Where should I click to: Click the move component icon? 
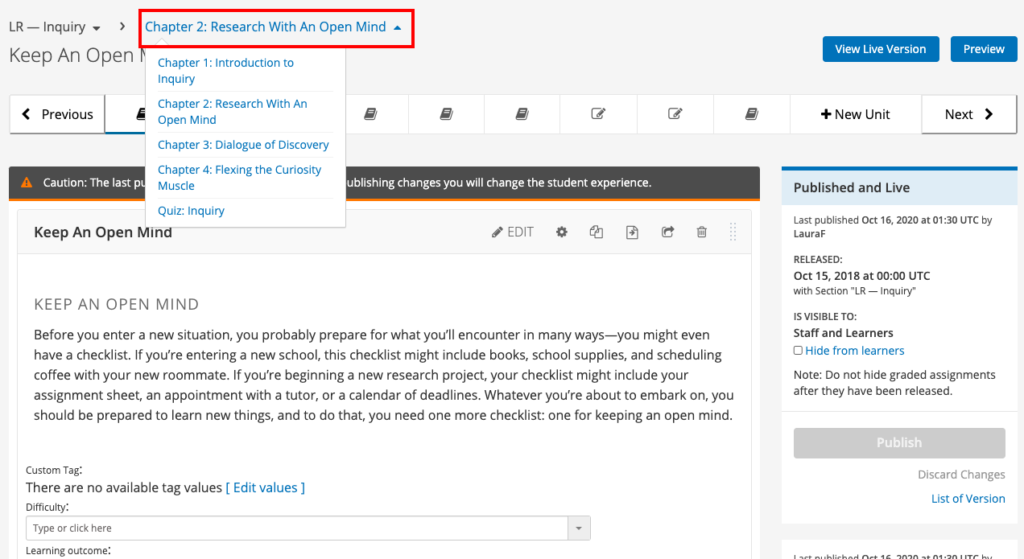pos(632,232)
